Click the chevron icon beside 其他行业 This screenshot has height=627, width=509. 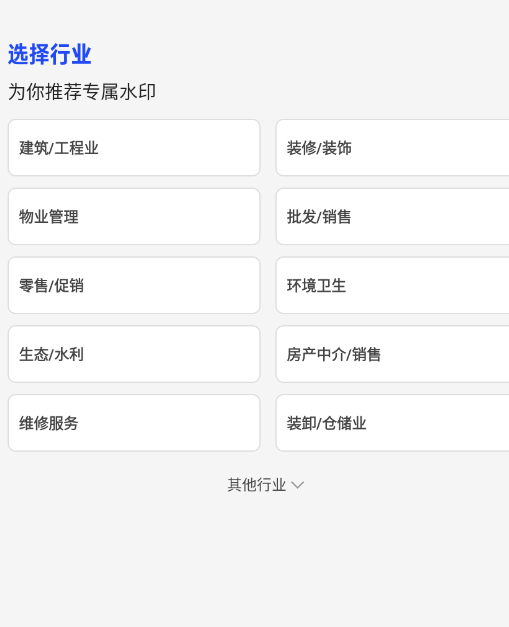pos(297,485)
